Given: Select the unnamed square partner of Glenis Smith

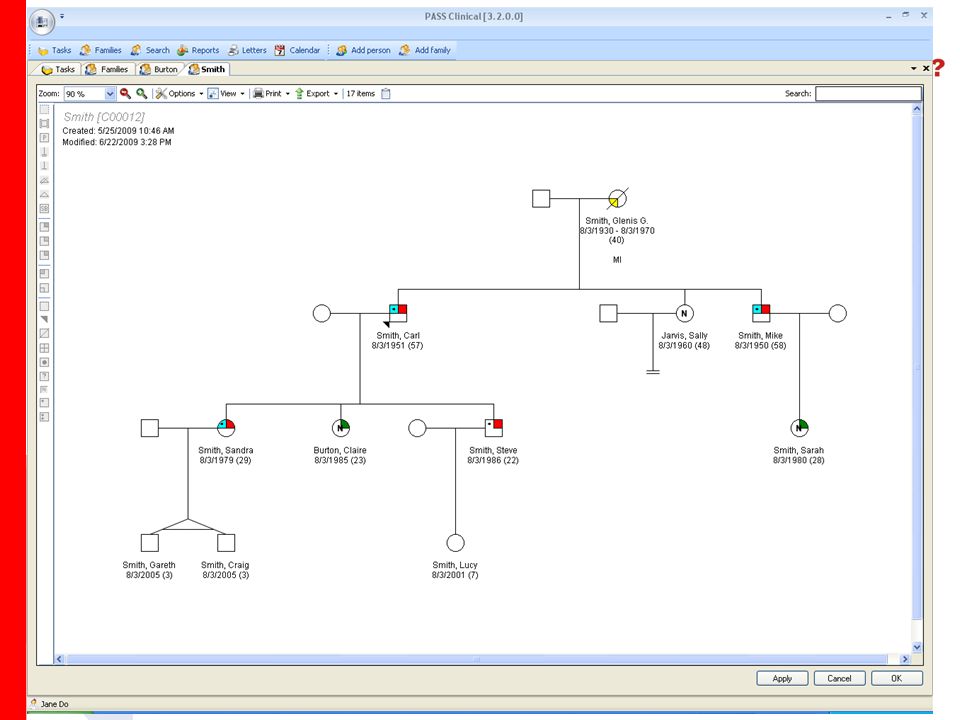Looking at the screenshot, I should pyautogui.click(x=541, y=198).
